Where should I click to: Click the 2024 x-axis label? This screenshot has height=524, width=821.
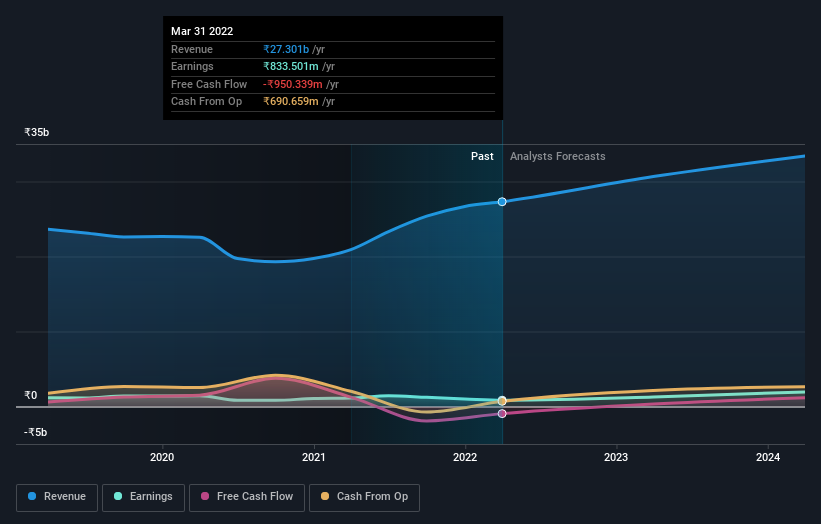(768, 457)
